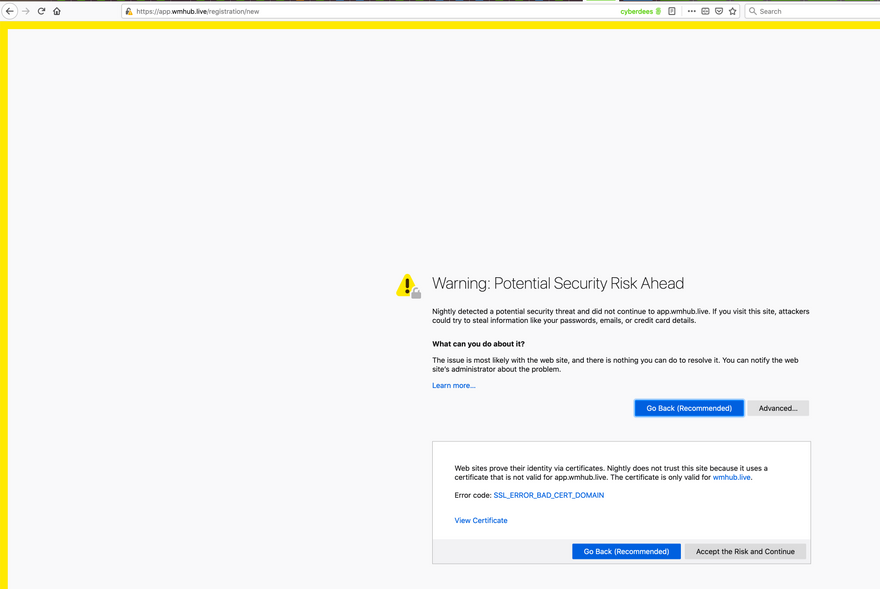Click the SSL_ERROR_BAD_CERT_DOMAIN error code
Screen dimensions: 880x589
pos(548,495)
